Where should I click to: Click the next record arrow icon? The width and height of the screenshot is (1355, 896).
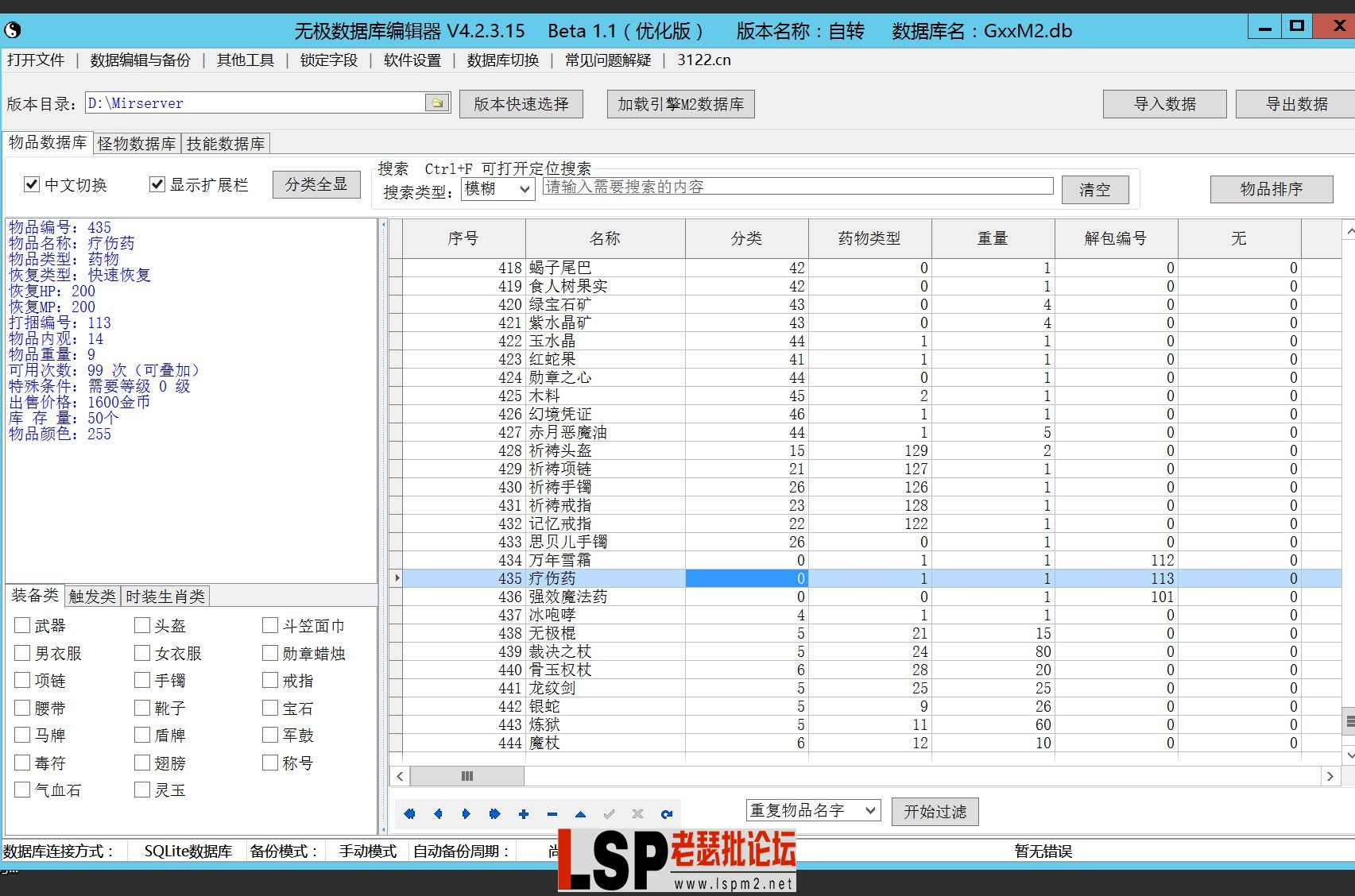click(467, 813)
